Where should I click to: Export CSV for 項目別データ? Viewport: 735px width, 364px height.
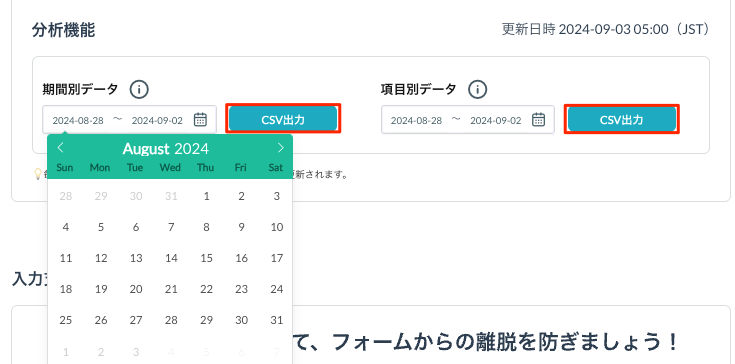pyautogui.click(x=622, y=119)
